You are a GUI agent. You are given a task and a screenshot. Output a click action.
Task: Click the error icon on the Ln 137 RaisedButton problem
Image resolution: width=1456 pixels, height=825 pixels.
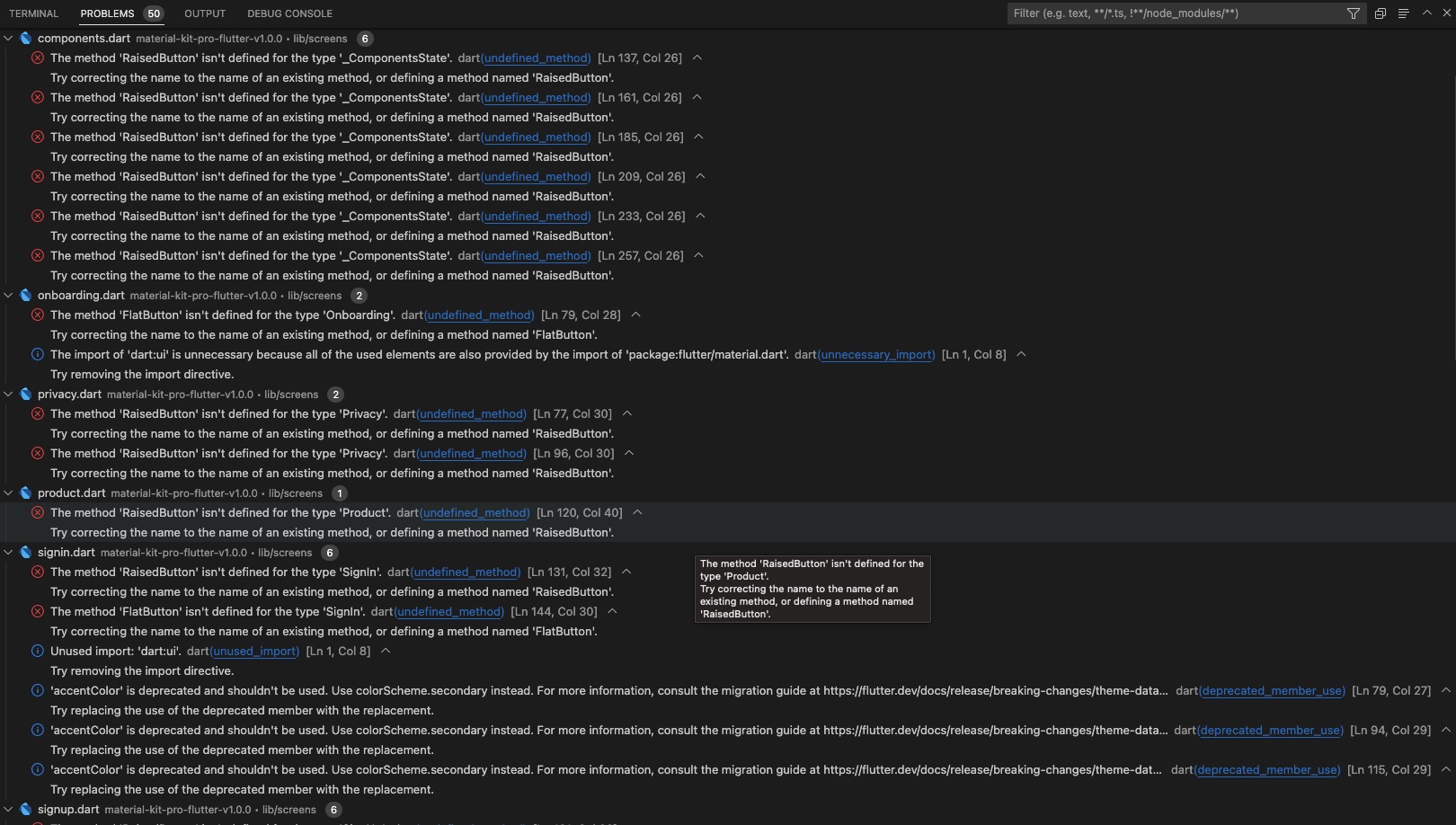coord(36,58)
